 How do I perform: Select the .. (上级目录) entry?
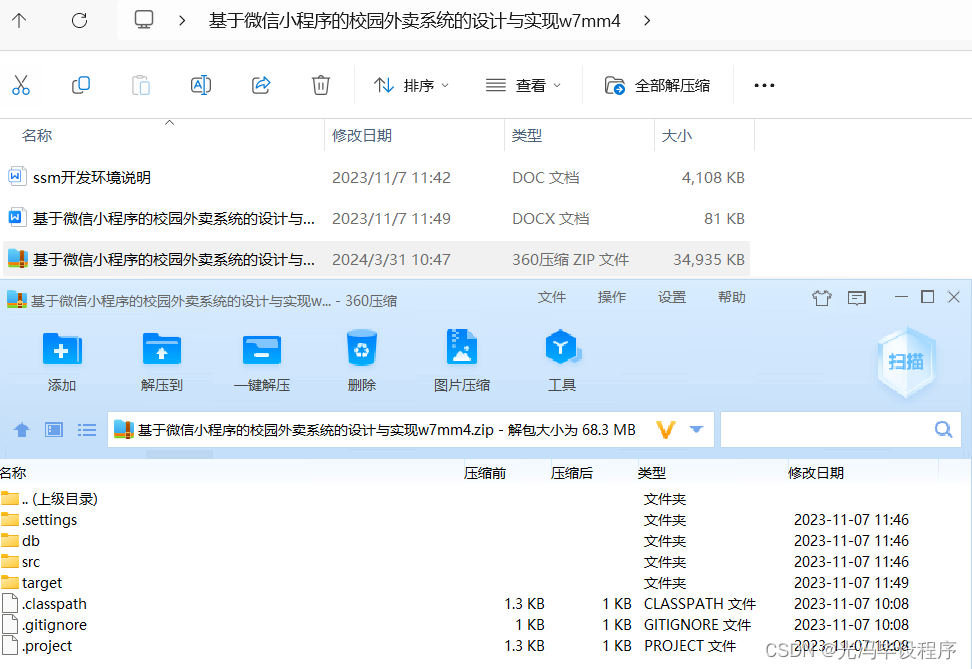tap(50, 498)
